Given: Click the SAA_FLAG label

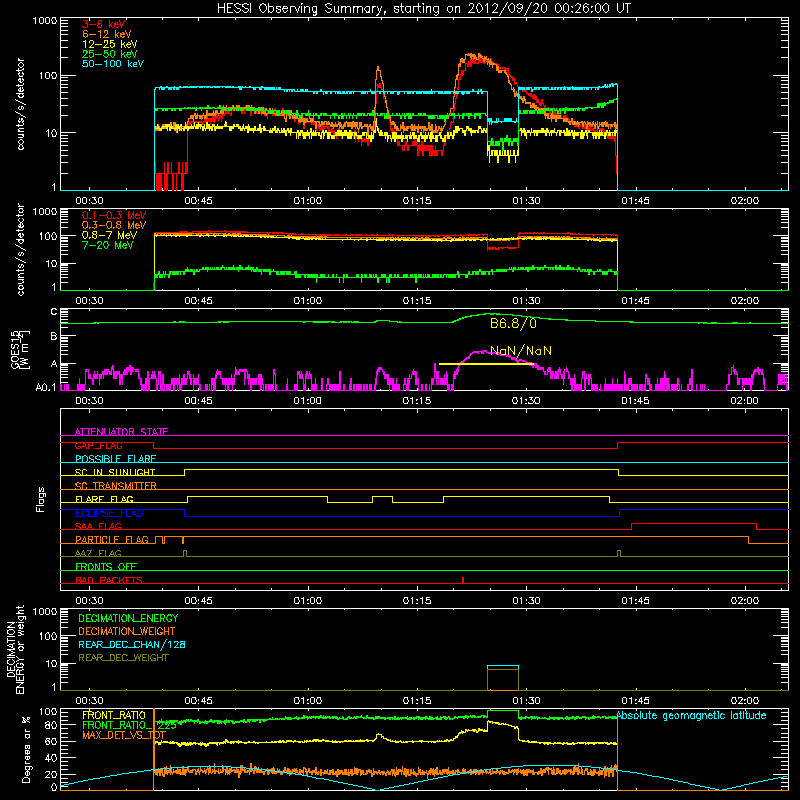Looking at the screenshot, I should (x=98, y=526).
